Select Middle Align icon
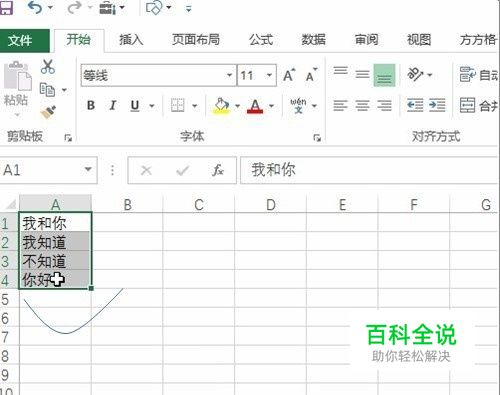This screenshot has height=395, width=500. (x=362, y=74)
